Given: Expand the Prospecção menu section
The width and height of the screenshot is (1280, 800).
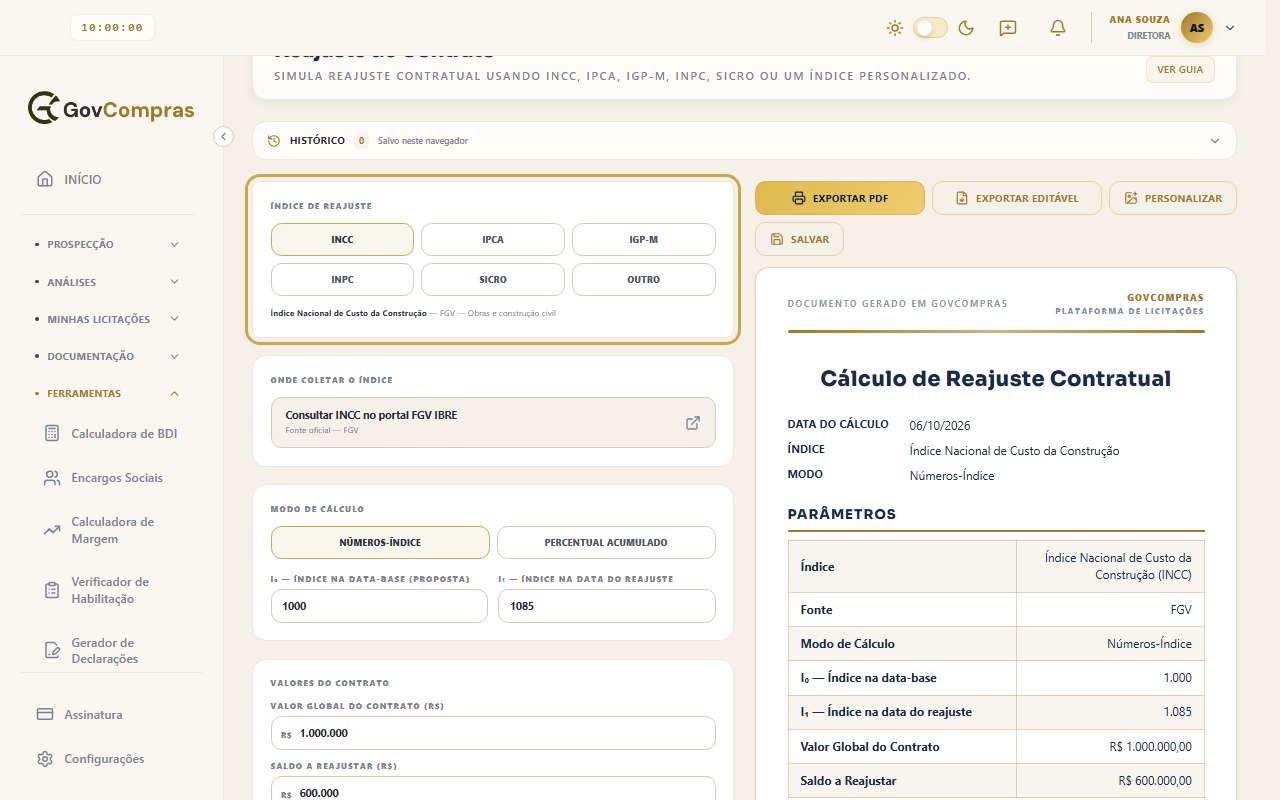Looking at the screenshot, I should pyautogui.click(x=110, y=244).
